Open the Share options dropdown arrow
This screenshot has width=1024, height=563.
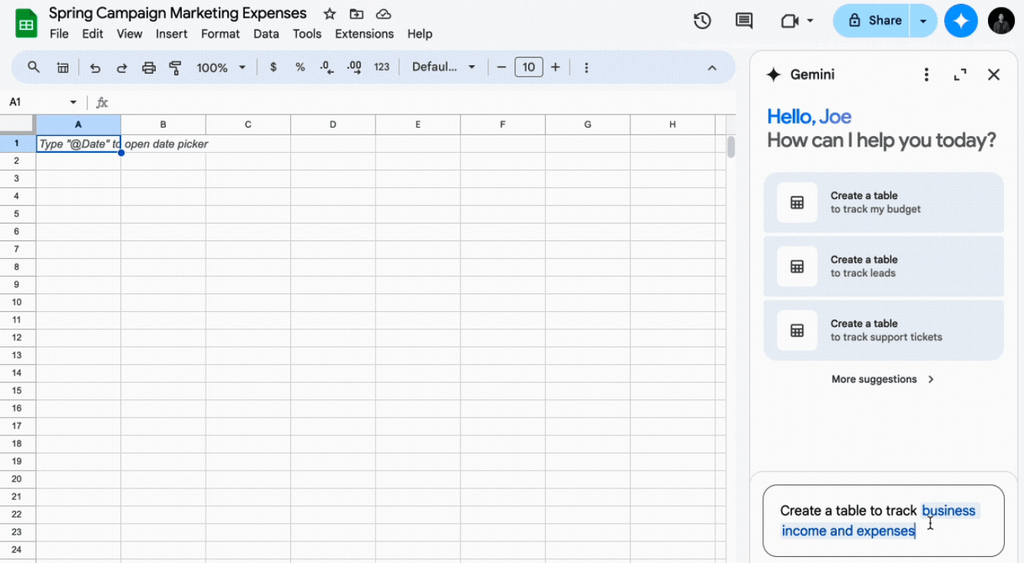(x=923, y=21)
